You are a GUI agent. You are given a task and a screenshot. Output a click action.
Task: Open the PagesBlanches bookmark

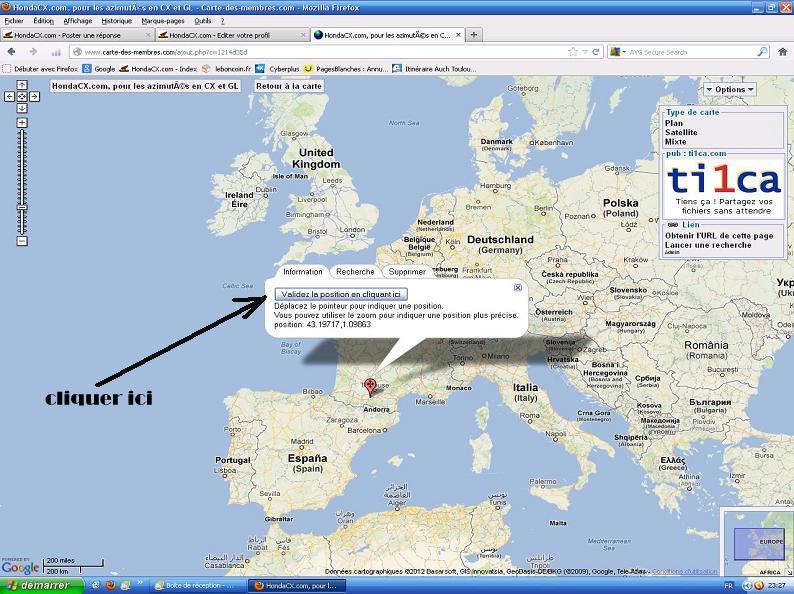(345, 68)
